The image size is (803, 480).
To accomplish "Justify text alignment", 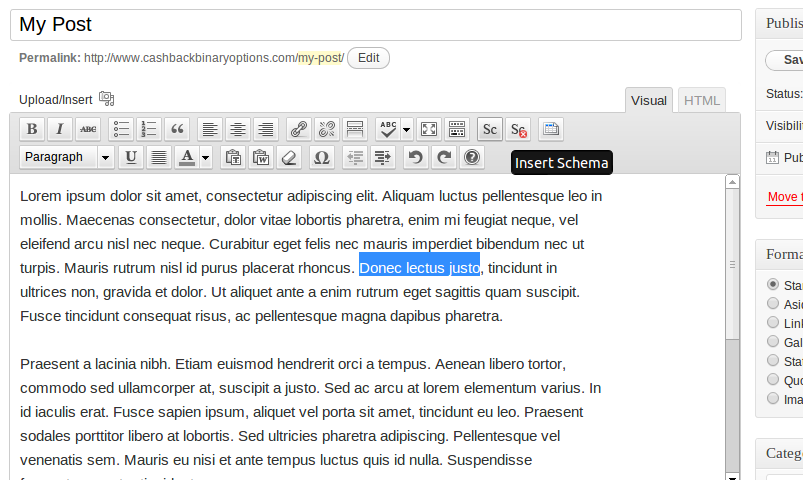I will (159, 157).
